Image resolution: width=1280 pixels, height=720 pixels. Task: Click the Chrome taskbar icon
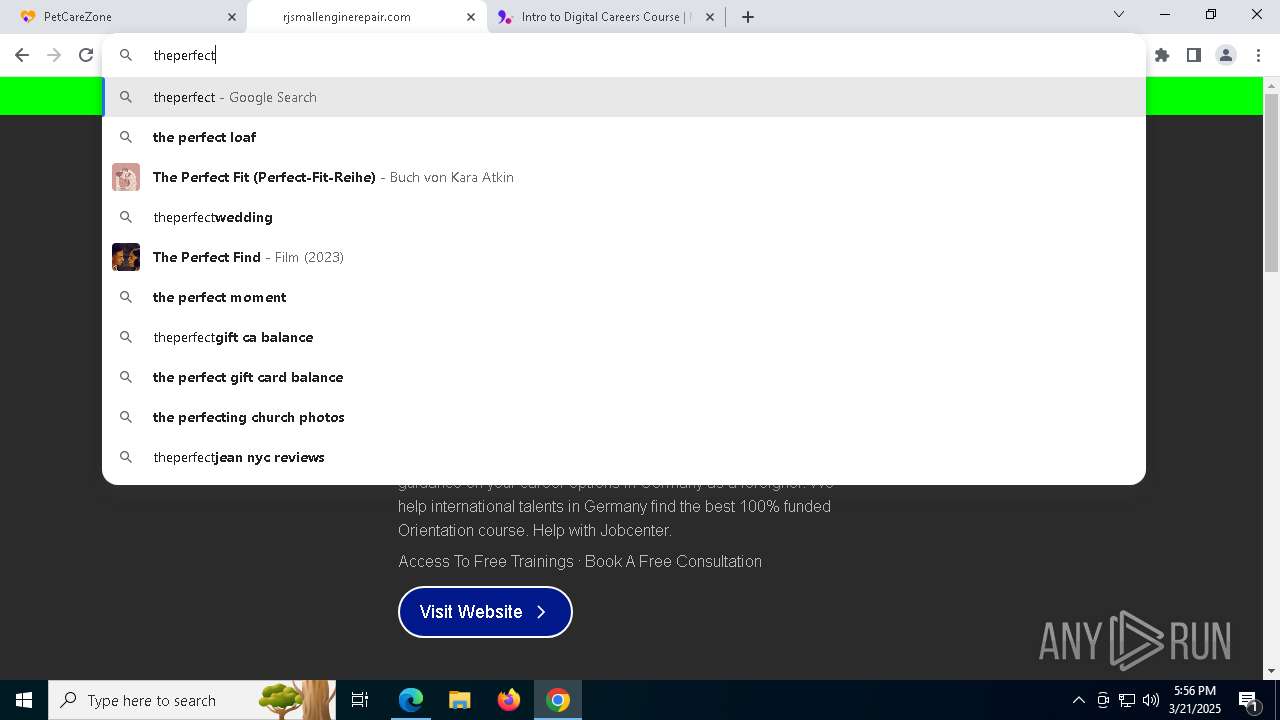(x=558, y=700)
